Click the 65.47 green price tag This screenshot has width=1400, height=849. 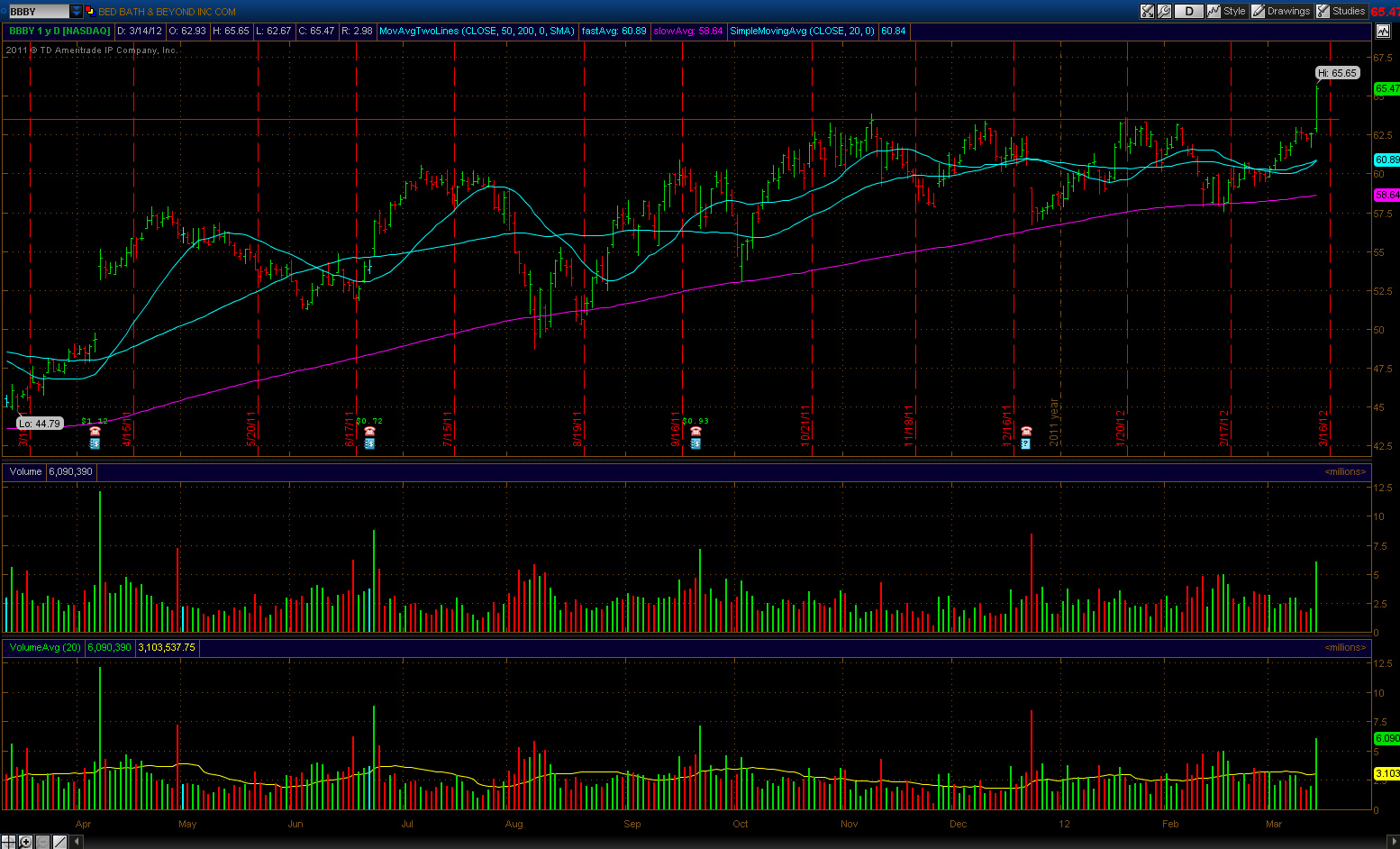(1386, 88)
